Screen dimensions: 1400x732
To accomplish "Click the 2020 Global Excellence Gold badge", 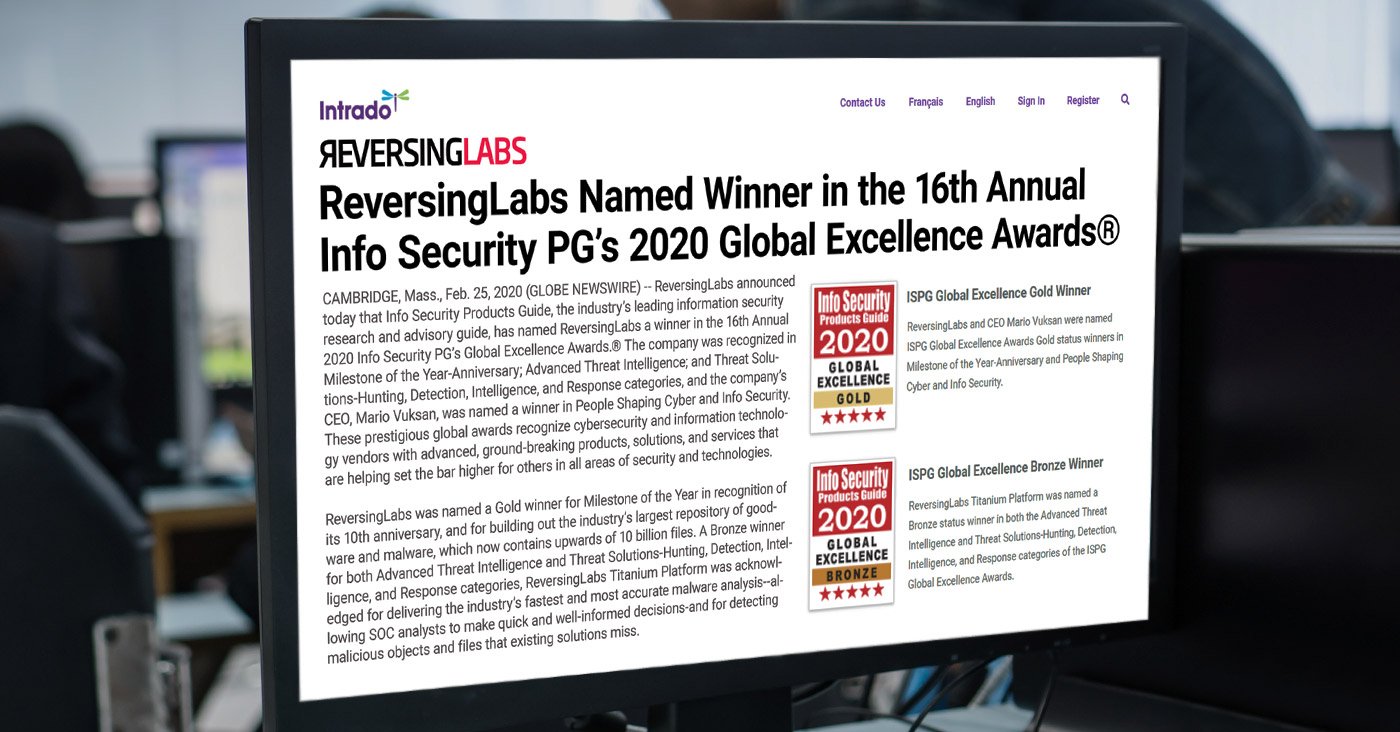I will tap(853, 356).
